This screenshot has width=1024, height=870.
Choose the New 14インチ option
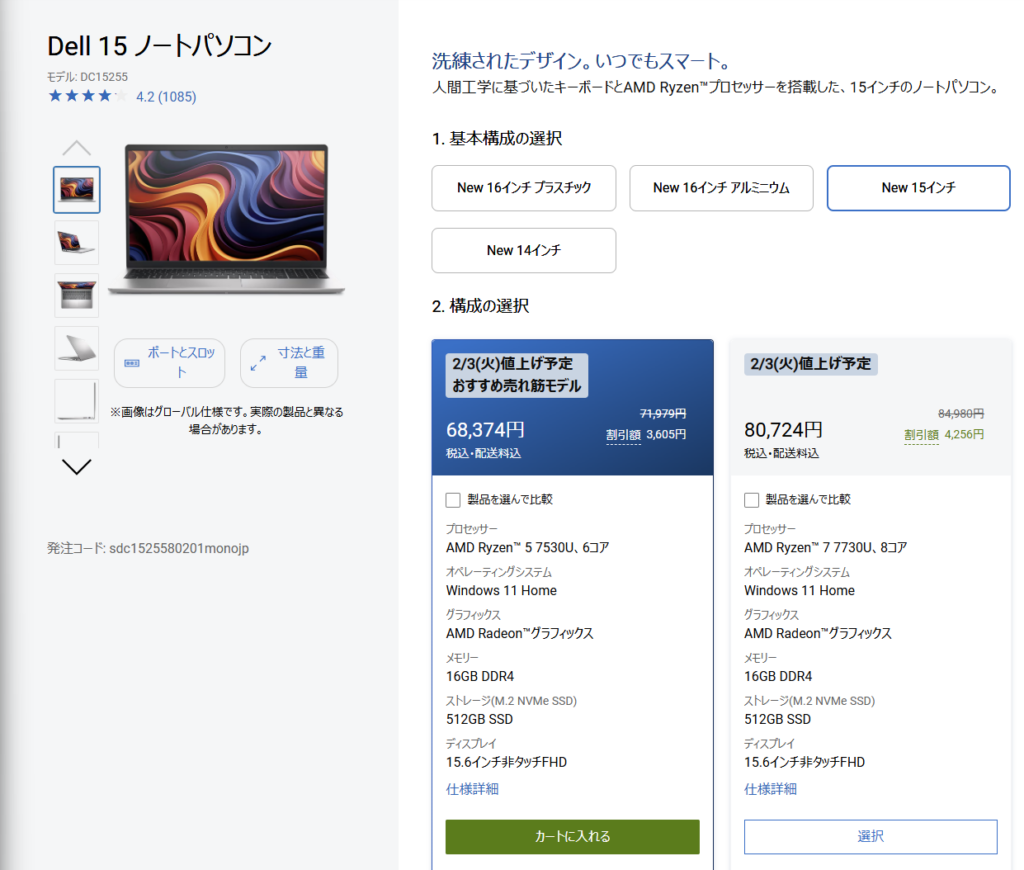[x=524, y=251]
